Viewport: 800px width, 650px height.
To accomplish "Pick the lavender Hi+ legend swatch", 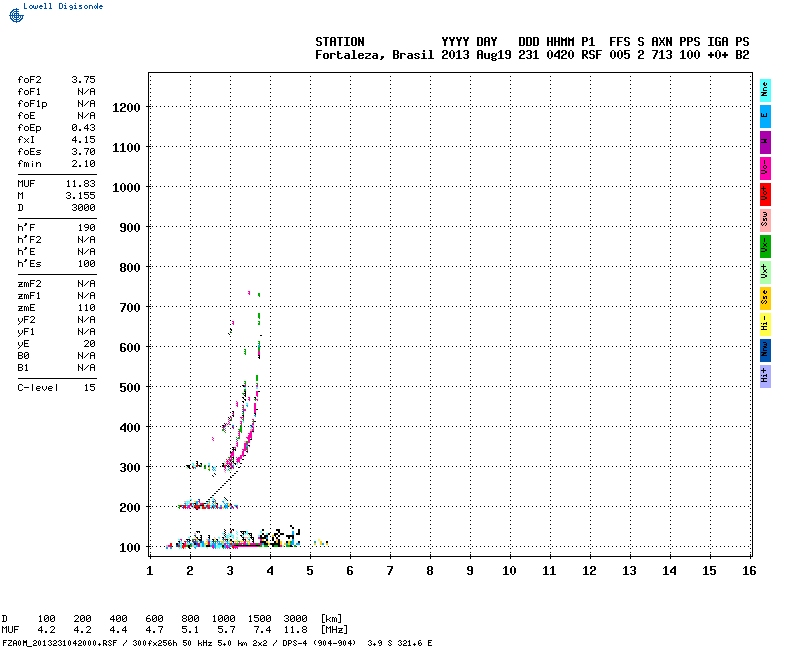I will 765,377.
